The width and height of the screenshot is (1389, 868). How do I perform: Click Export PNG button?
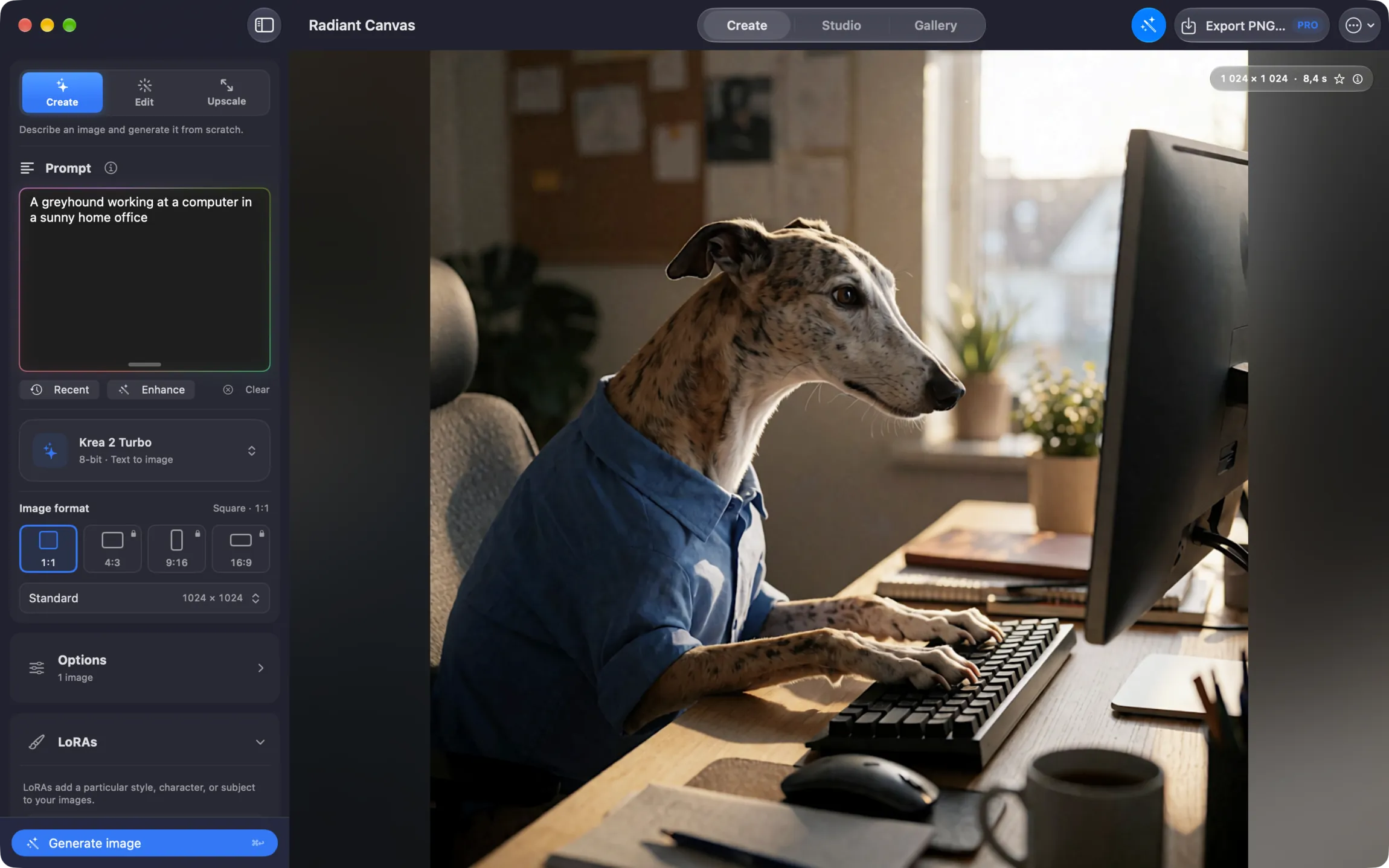tap(1251, 25)
